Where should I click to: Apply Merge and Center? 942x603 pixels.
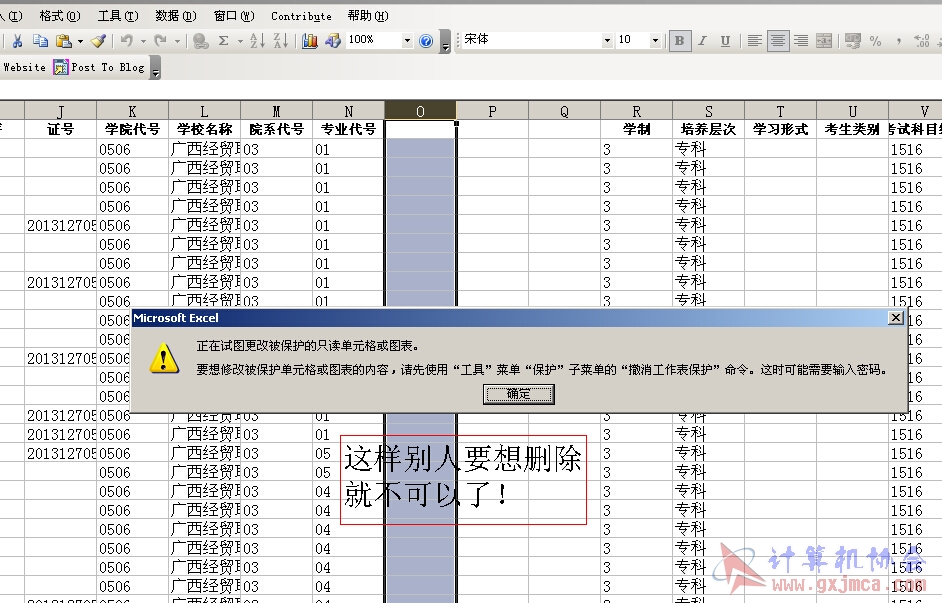[824, 41]
